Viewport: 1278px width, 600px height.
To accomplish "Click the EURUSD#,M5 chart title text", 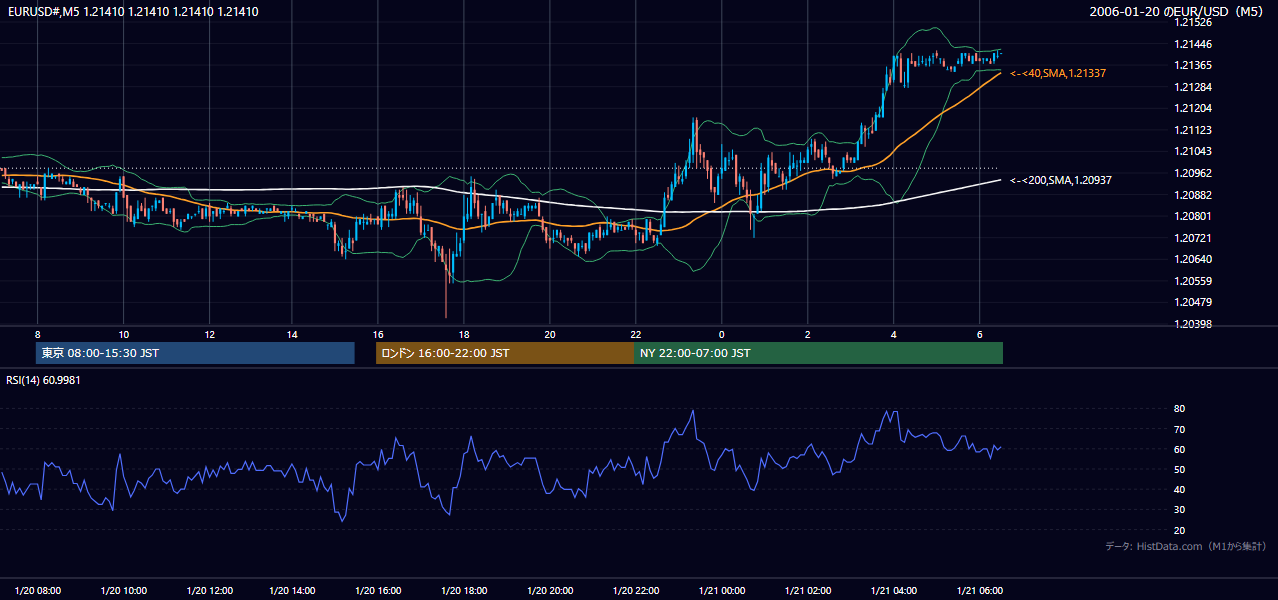I will point(131,12).
